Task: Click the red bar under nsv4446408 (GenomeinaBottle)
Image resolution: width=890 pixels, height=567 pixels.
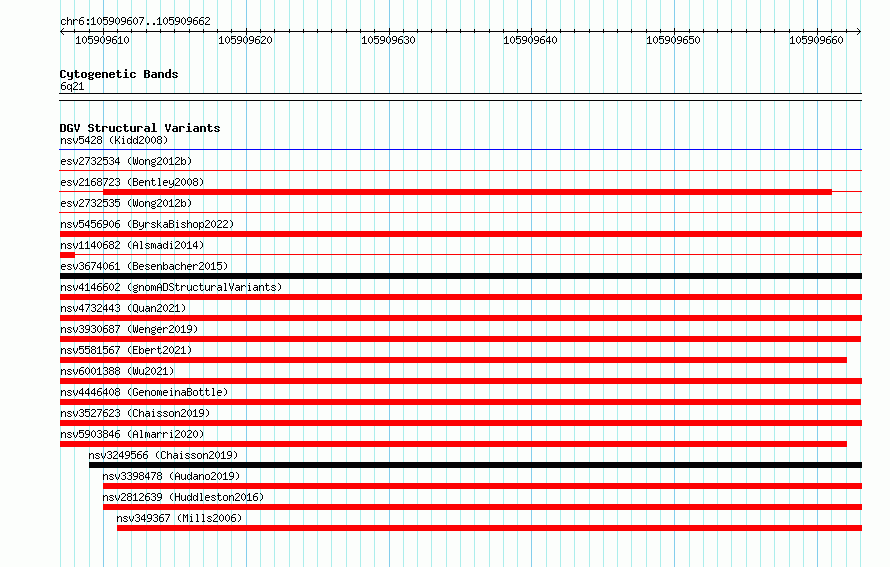Action: [460, 402]
